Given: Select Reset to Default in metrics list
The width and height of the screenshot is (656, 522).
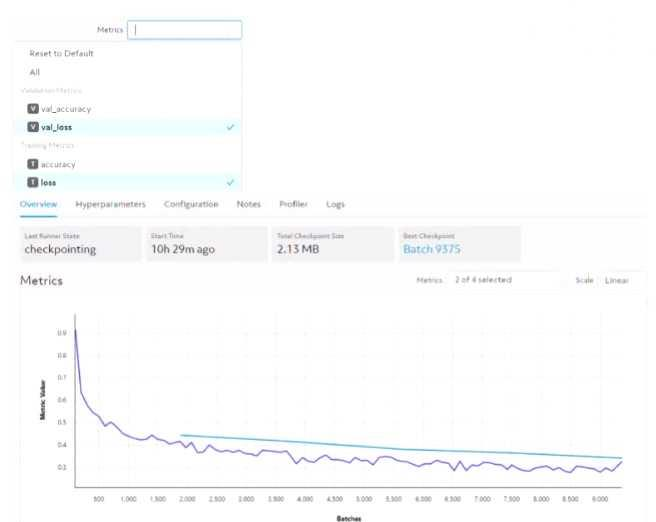Looking at the screenshot, I should pos(61,54).
